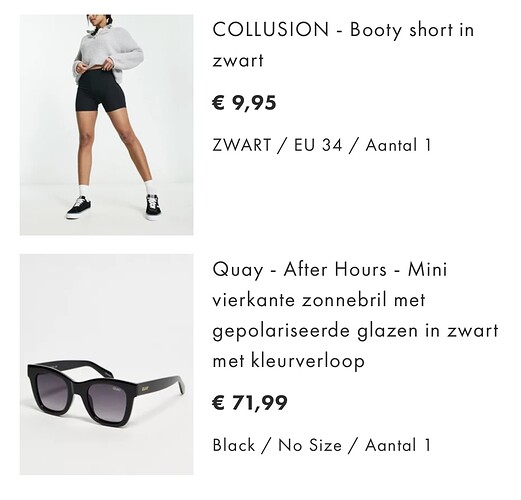The image size is (521, 500).
Task: Click 'met kleurverloop' line of sunglasses title
Action: 289,361
